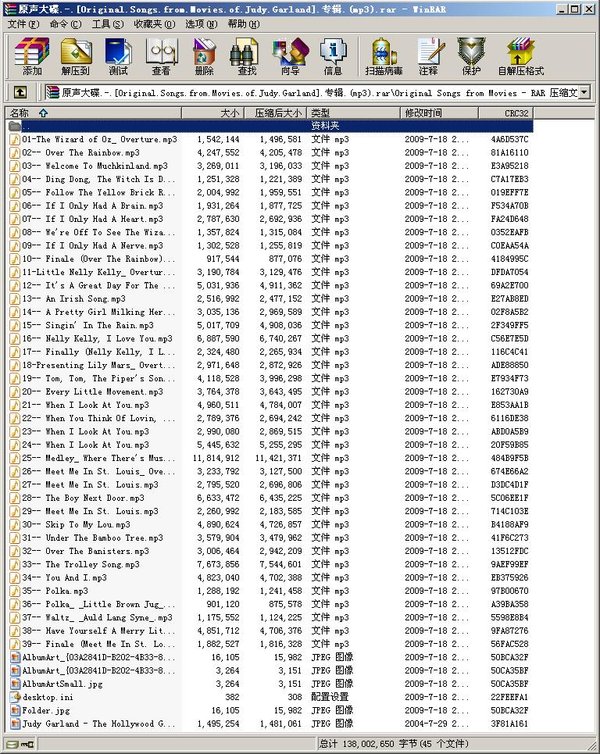Sort by the 修改时间 column header
The width and height of the screenshot is (600, 754).
coord(439,113)
